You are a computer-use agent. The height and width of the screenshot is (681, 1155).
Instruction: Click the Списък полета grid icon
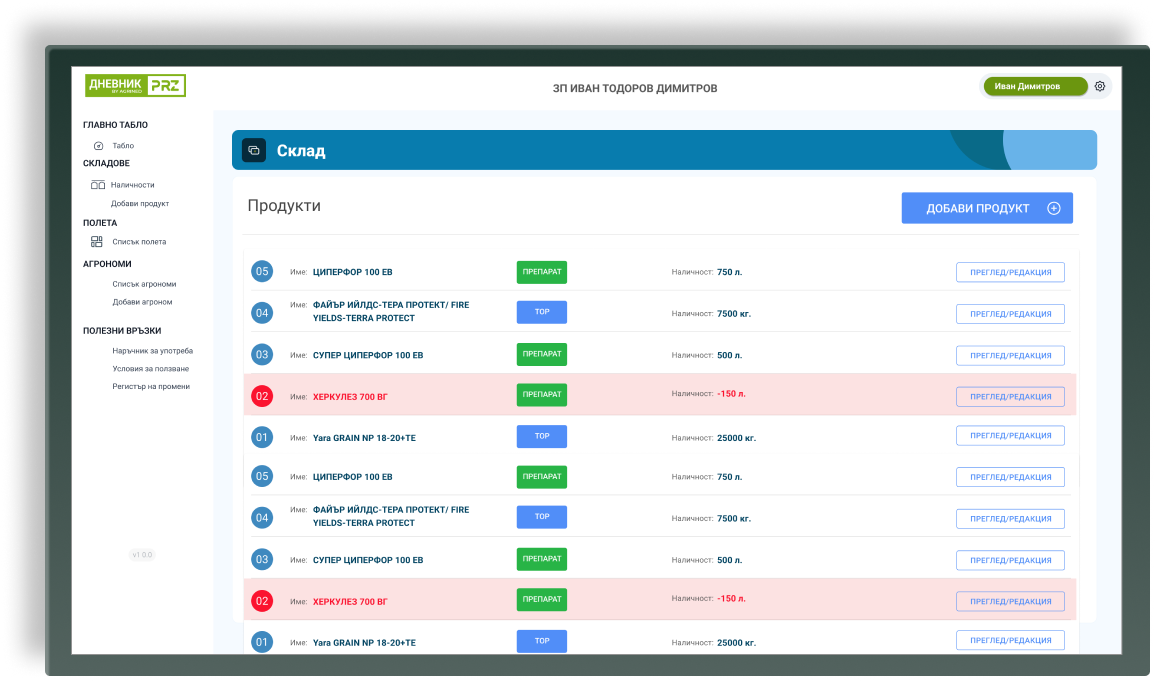[x=96, y=241]
